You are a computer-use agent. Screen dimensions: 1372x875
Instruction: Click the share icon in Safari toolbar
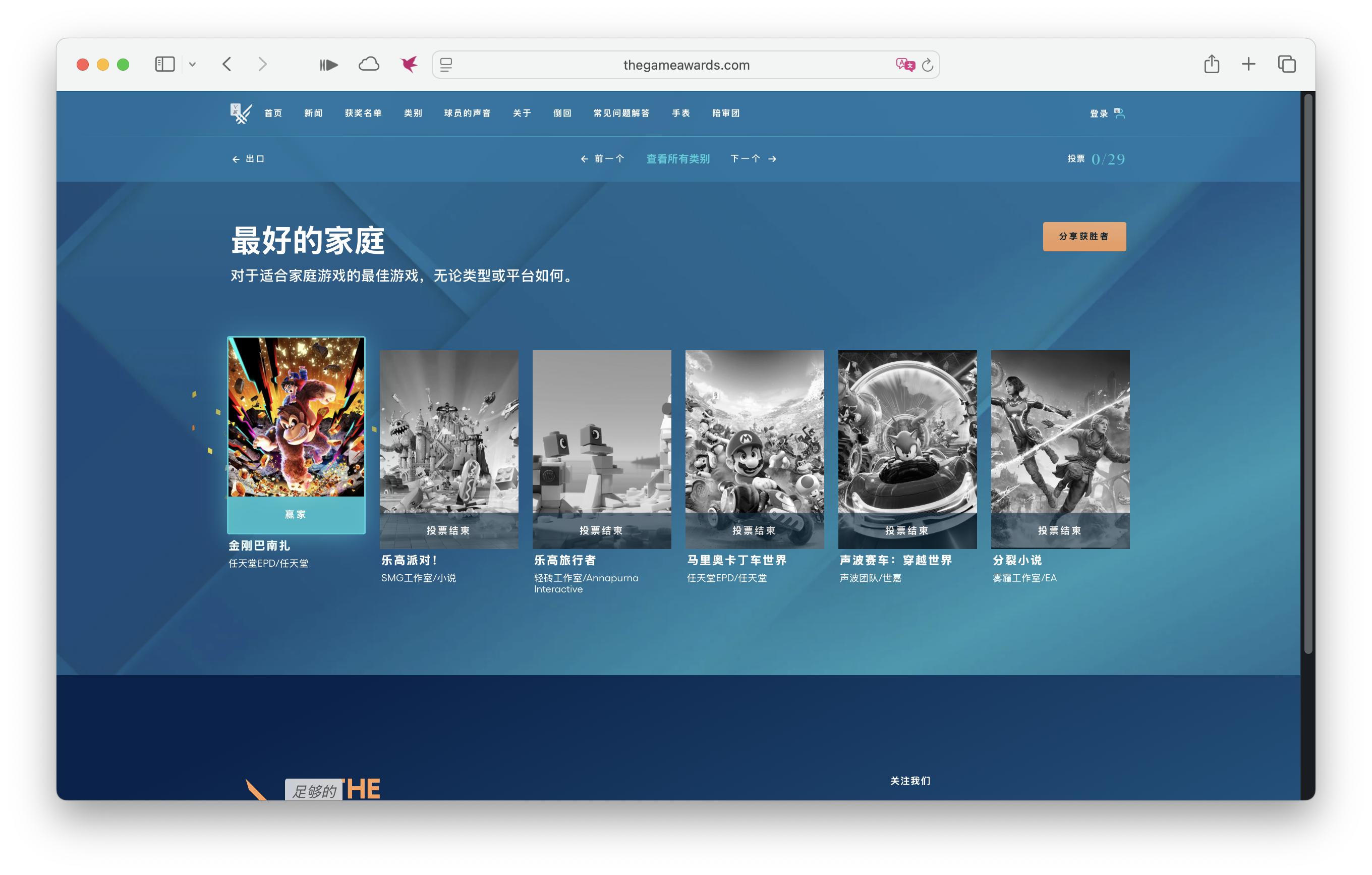click(x=1211, y=64)
